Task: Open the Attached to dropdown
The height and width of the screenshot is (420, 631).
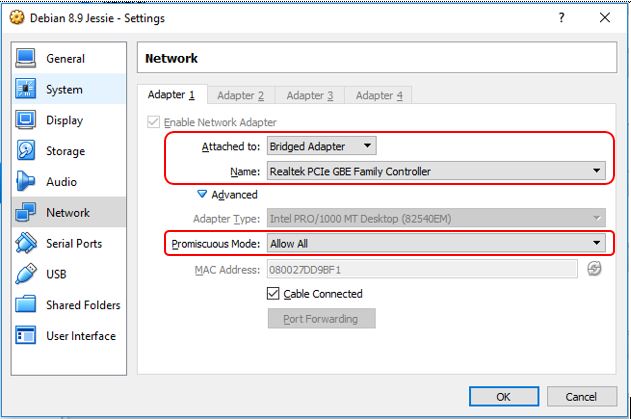Action: click(x=321, y=146)
